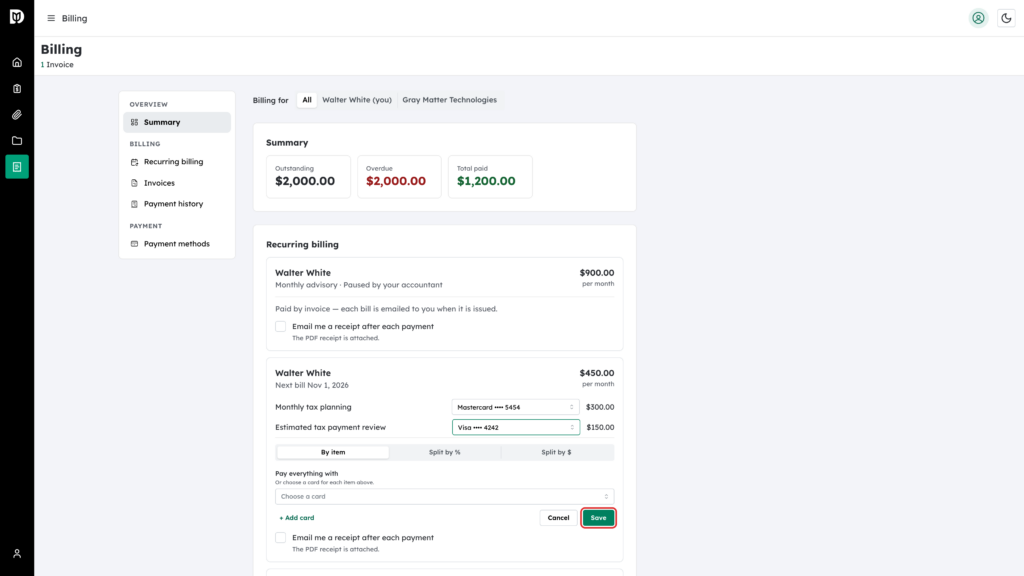Open the clipboard icon in the left rail
Image resolution: width=1024 pixels, height=576 pixels.
click(17, 89)
